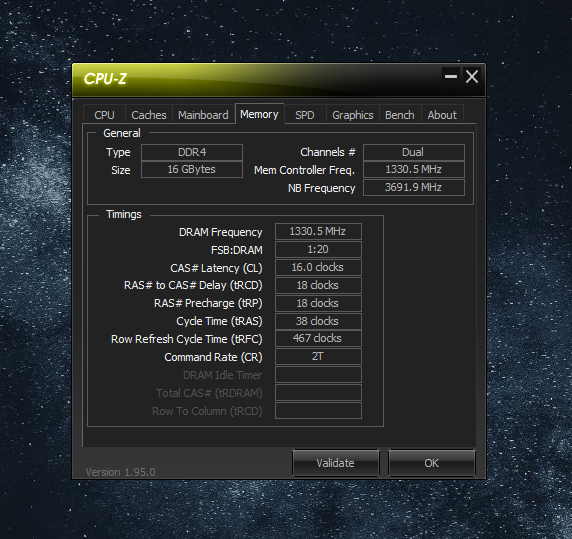The height and width of the screenshot is (539, 572).
Task: Open the Caches tab
Action: pos(149,115)
